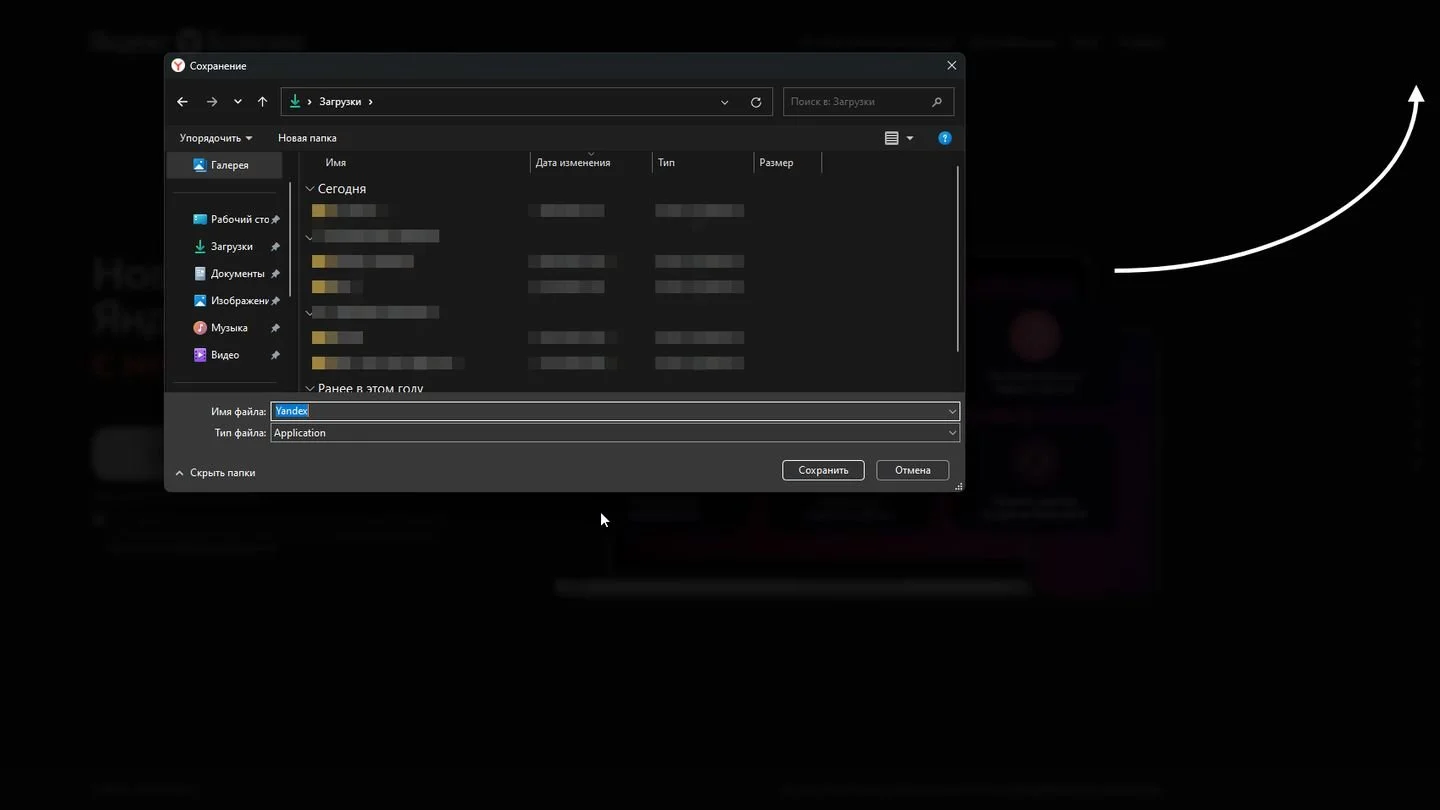Expand the address bar history dropdown

tap(724, 102)
